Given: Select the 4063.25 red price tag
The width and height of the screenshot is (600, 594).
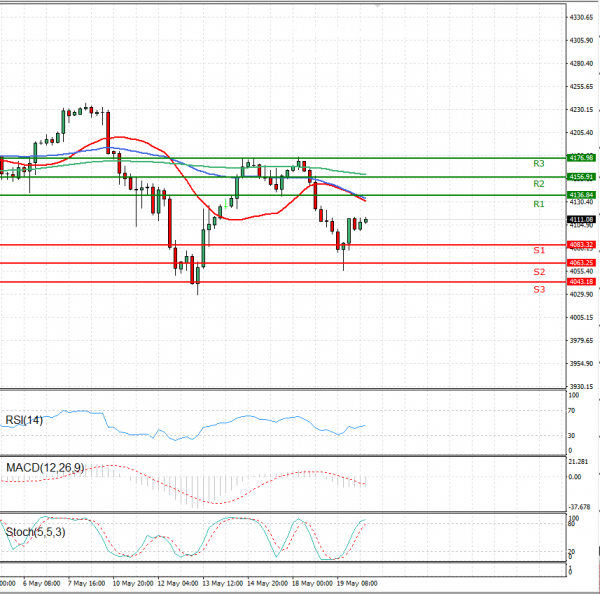Looking at the screenshot, I should pyautogui.click(x=581, y=263).
